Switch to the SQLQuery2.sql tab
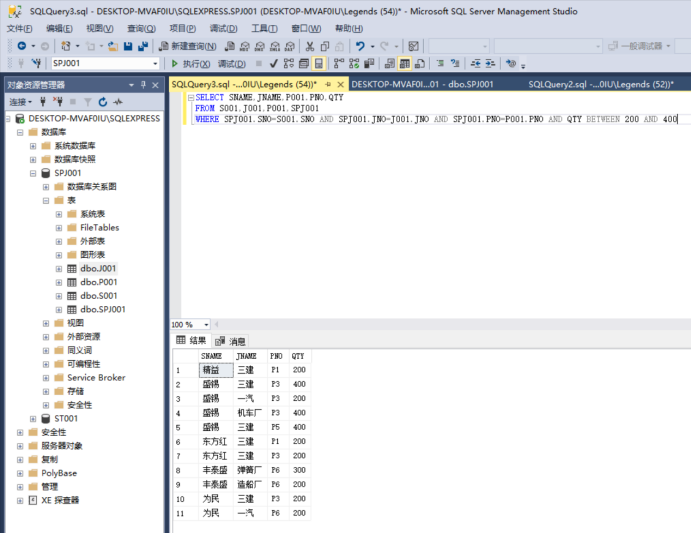This screenshot has height=533, width=692. pyautogui.click(x=601, y=84)
